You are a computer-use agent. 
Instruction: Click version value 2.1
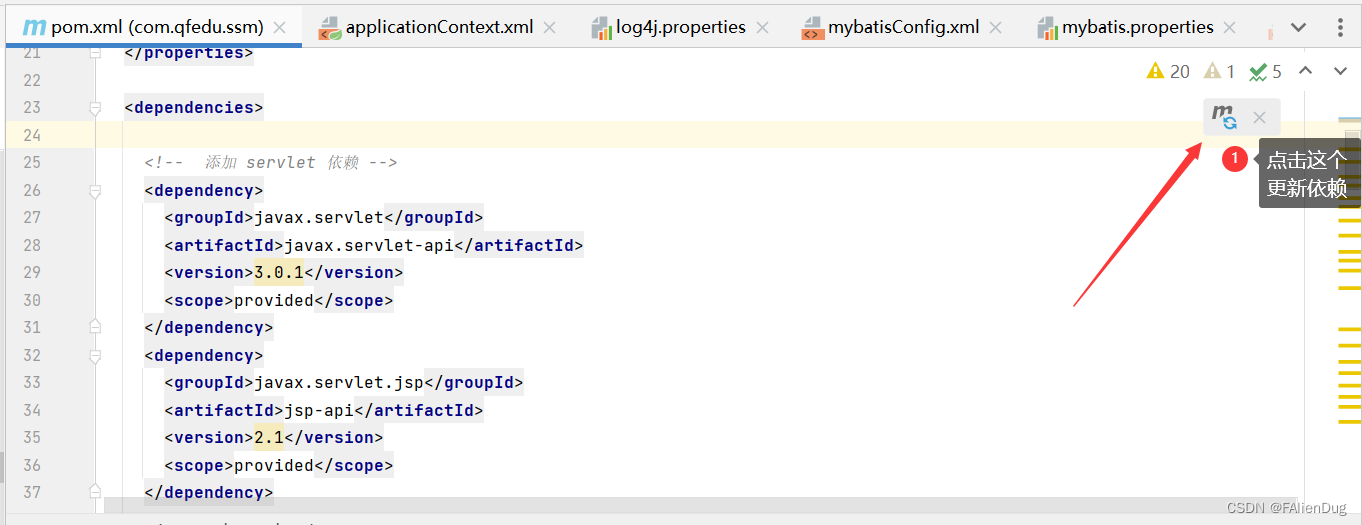(268, 437)
